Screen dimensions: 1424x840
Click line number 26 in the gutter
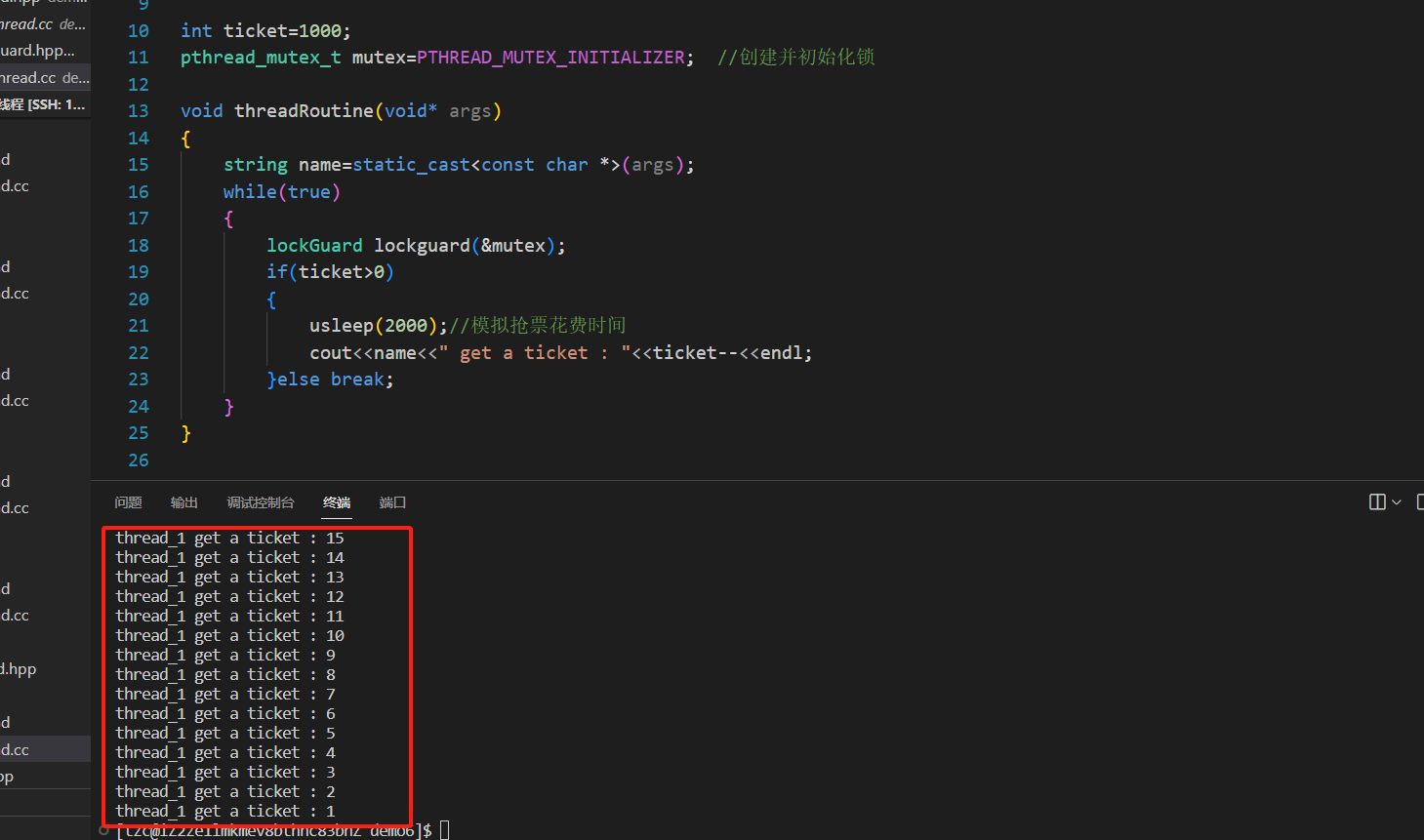139,460
